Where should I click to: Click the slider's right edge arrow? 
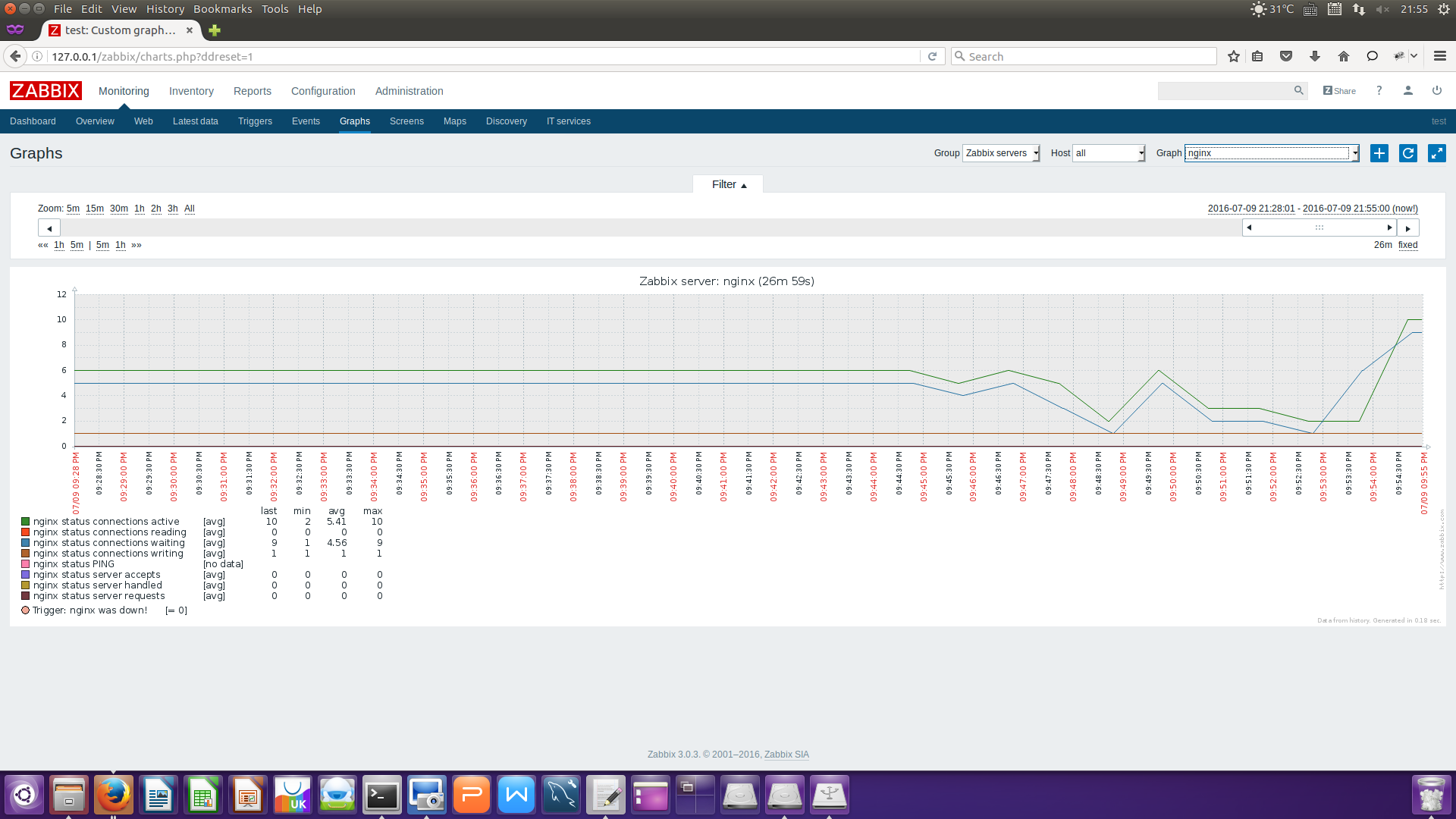[1389, 227]
